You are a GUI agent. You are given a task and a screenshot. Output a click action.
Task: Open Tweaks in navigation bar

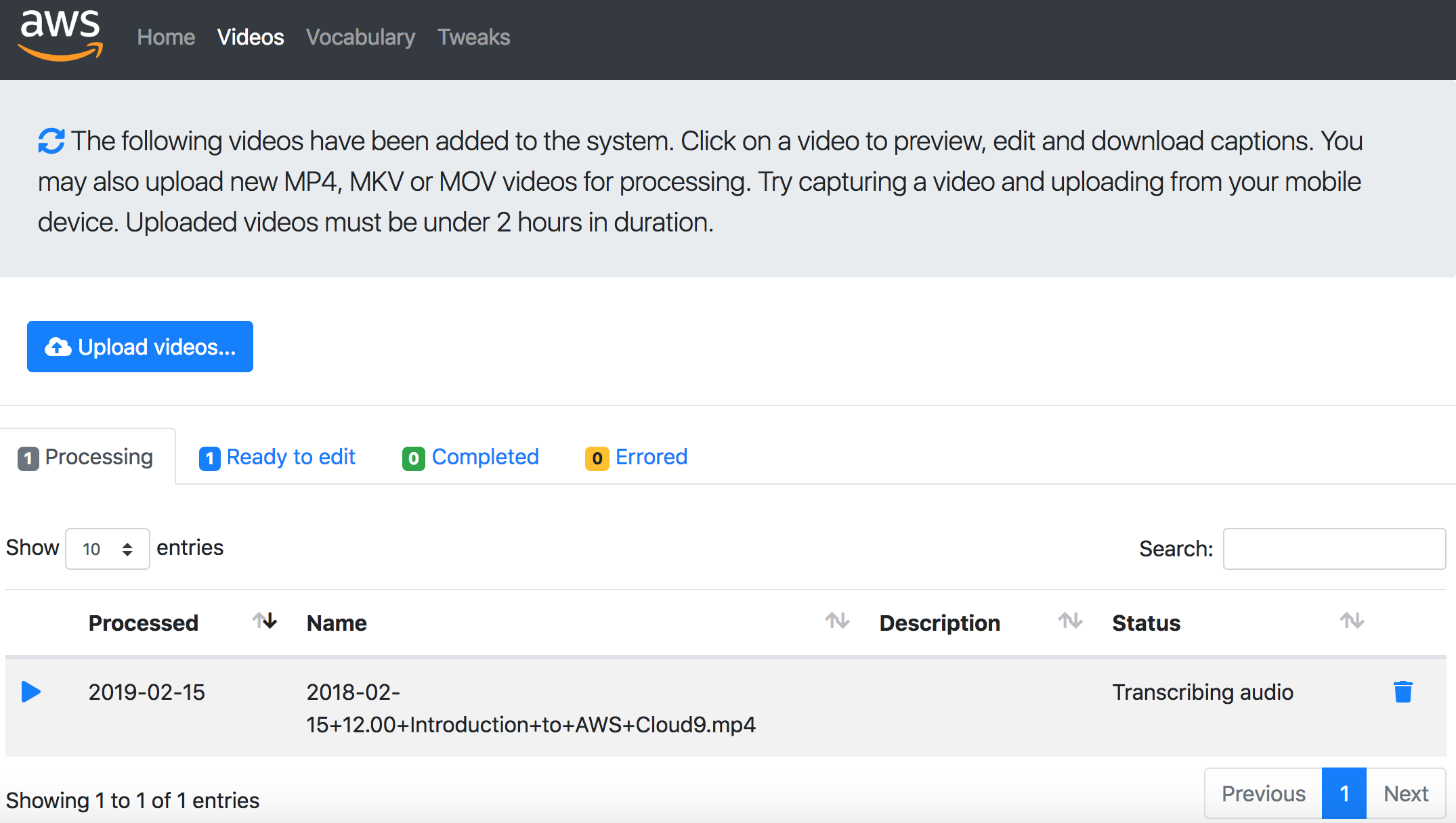coord(473,37)
